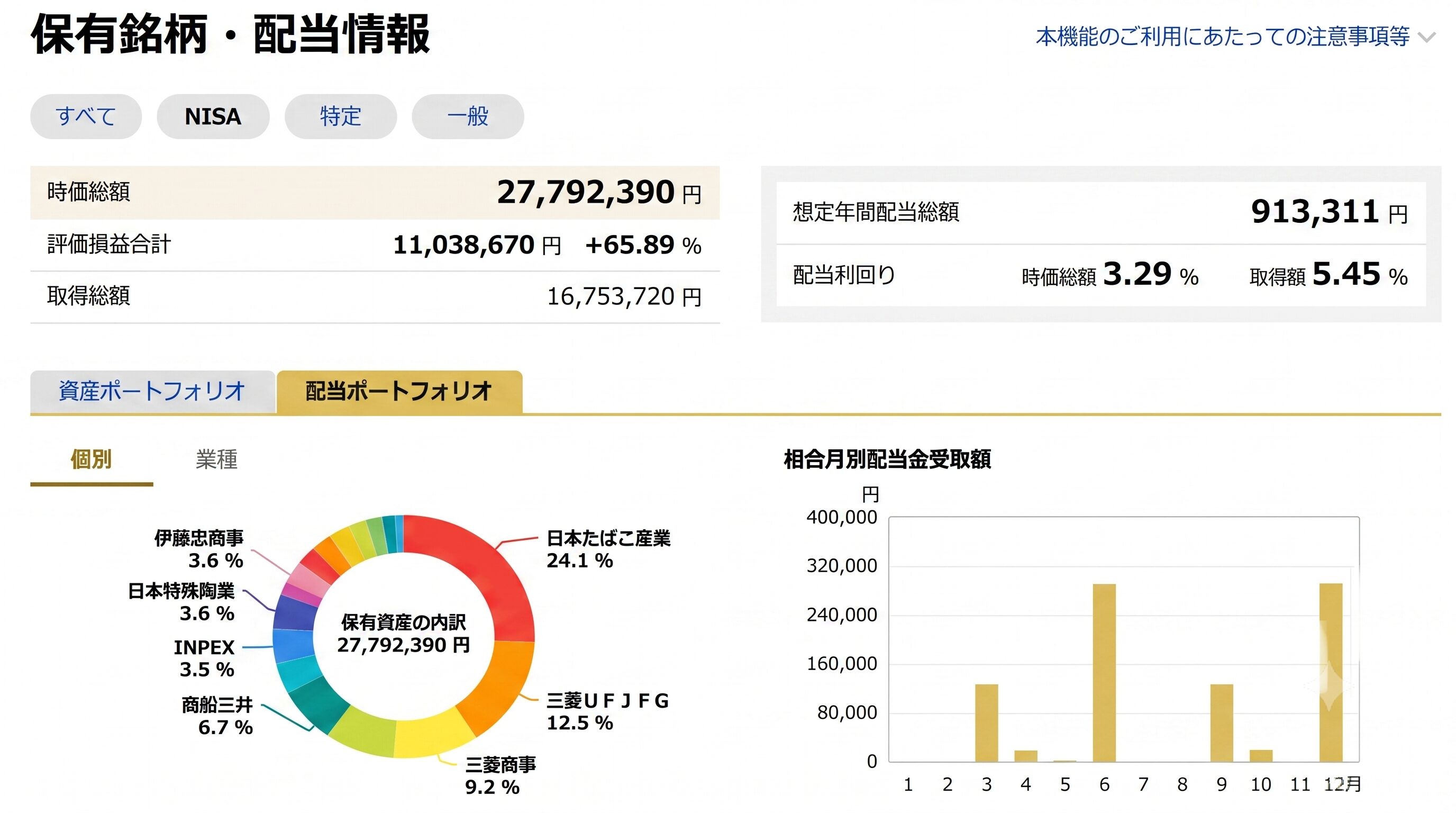Viewport: 1456px width, 813px height.
Task: Select the 特定 account filter
Action: tap(340, 116)
